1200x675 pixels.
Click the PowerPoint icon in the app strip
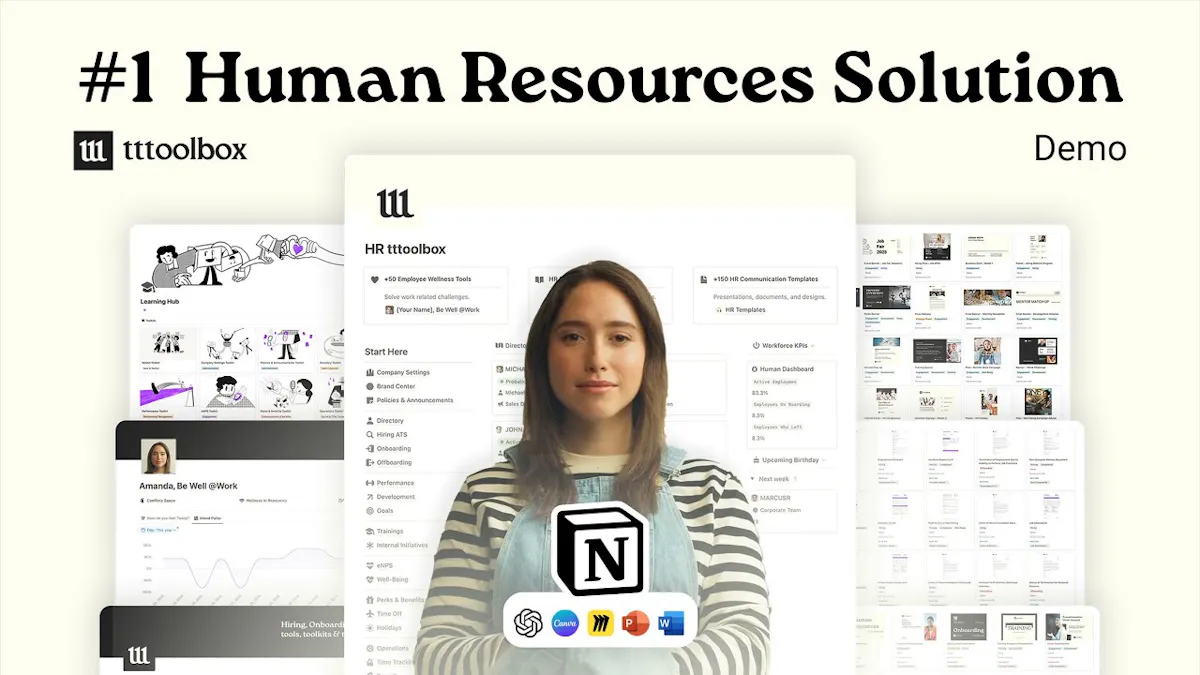pyautogui.click(x=635, y=624)
